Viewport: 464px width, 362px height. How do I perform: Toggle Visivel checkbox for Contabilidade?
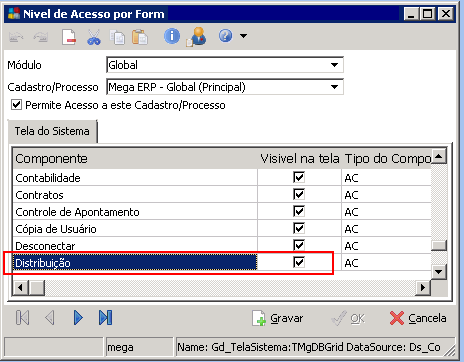299,177
